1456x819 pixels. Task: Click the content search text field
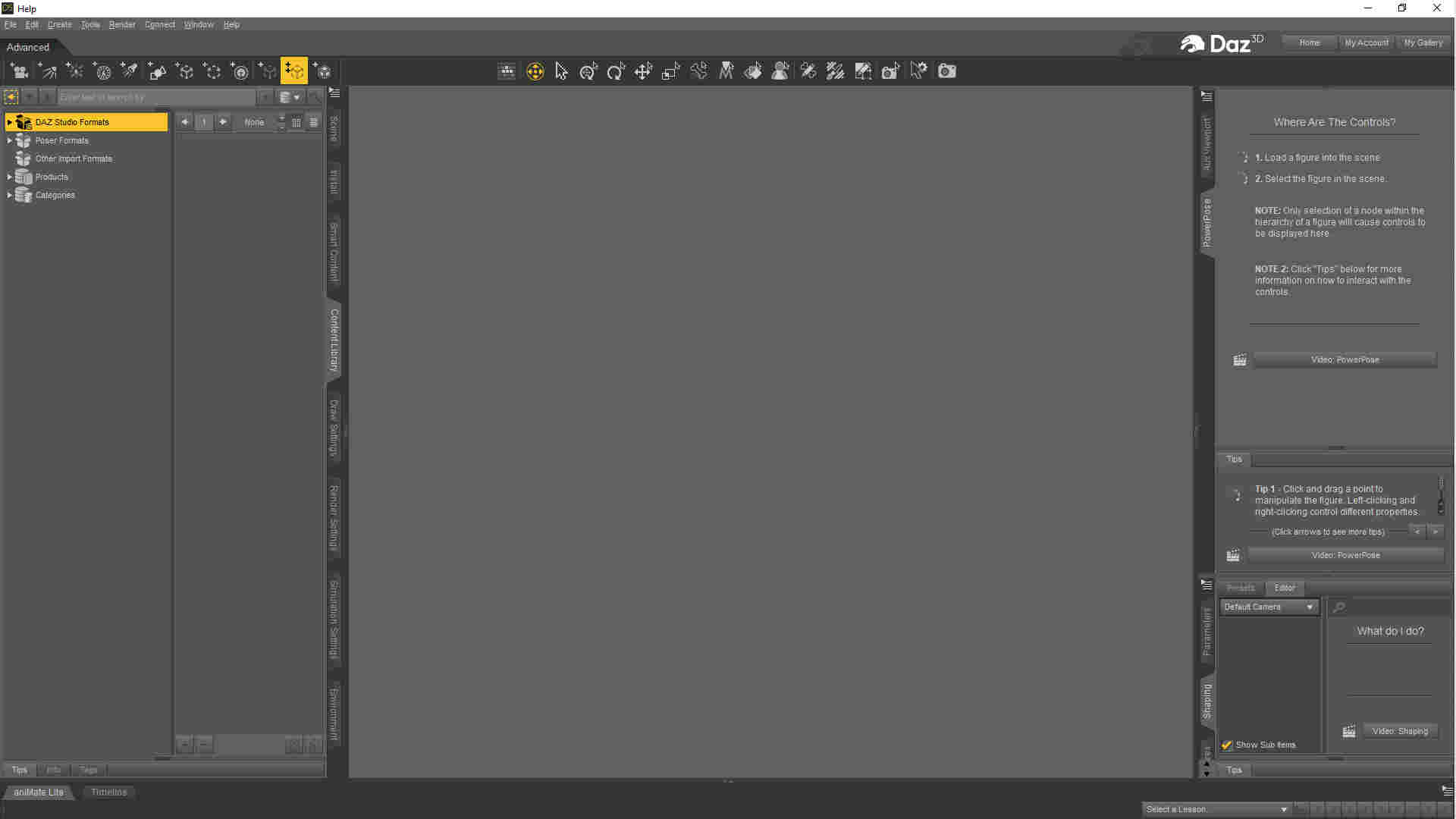[155, 97]
